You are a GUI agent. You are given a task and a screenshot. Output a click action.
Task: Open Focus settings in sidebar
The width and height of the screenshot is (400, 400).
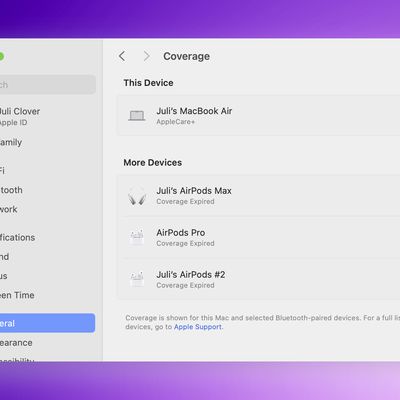point(4,276)
